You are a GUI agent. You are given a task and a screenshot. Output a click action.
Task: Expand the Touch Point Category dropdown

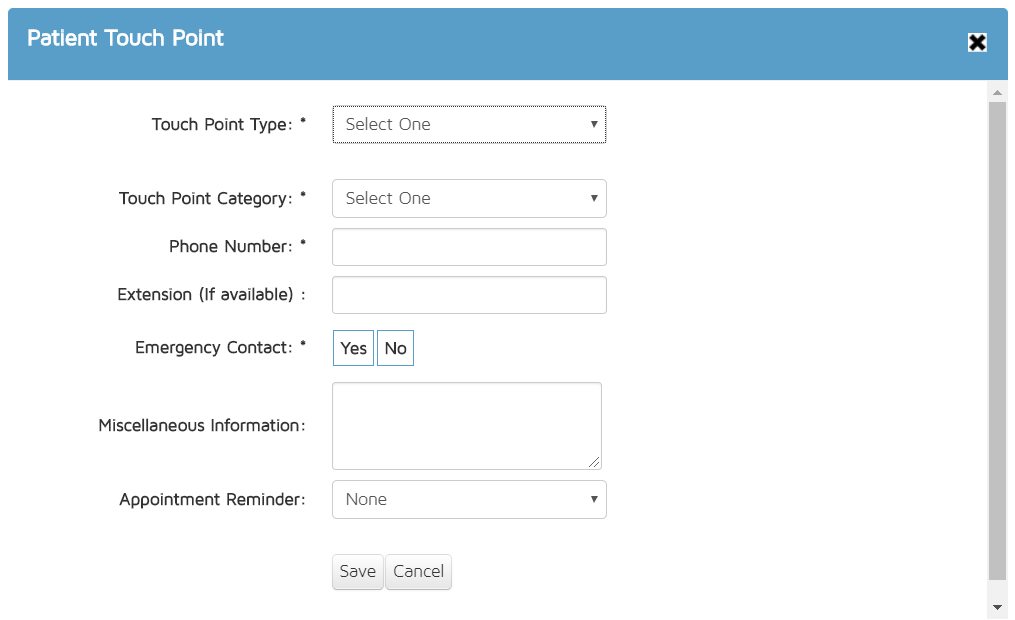pos(469,199)
